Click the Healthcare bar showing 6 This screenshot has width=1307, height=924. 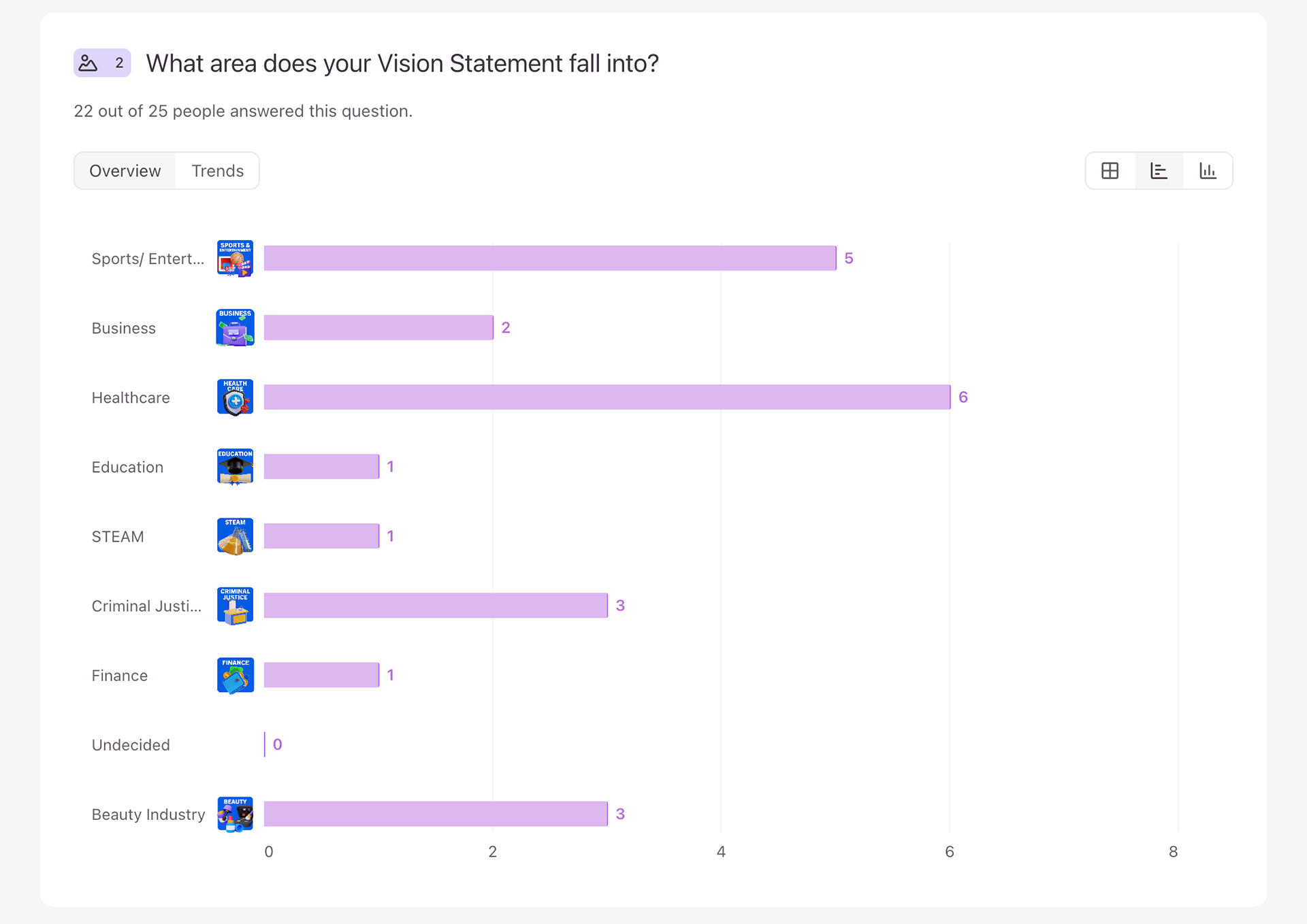[607, 397]
